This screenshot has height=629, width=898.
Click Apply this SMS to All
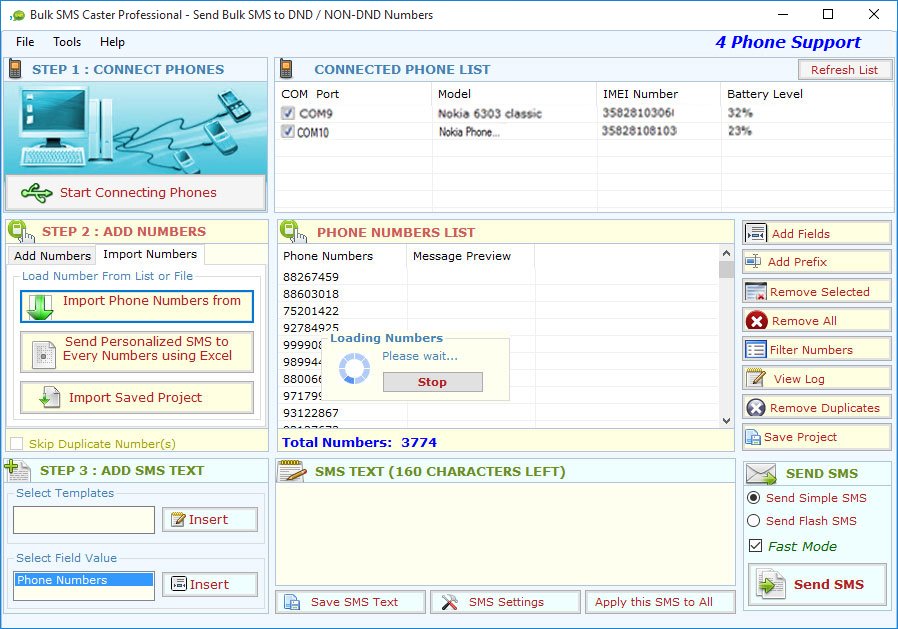(660, 602)
